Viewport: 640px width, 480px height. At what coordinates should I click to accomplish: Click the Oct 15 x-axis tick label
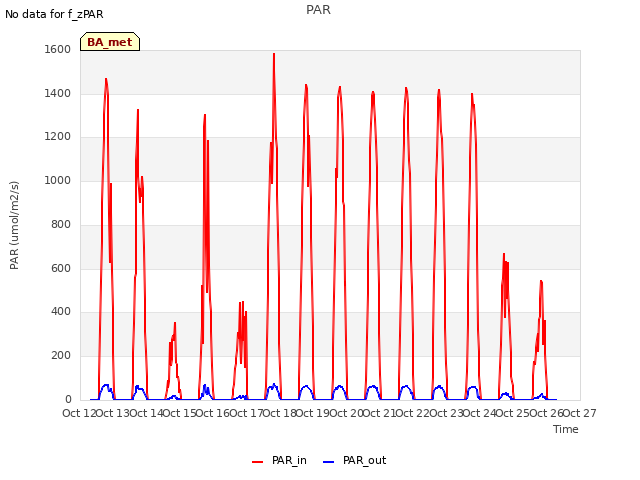tap(179, 413)
